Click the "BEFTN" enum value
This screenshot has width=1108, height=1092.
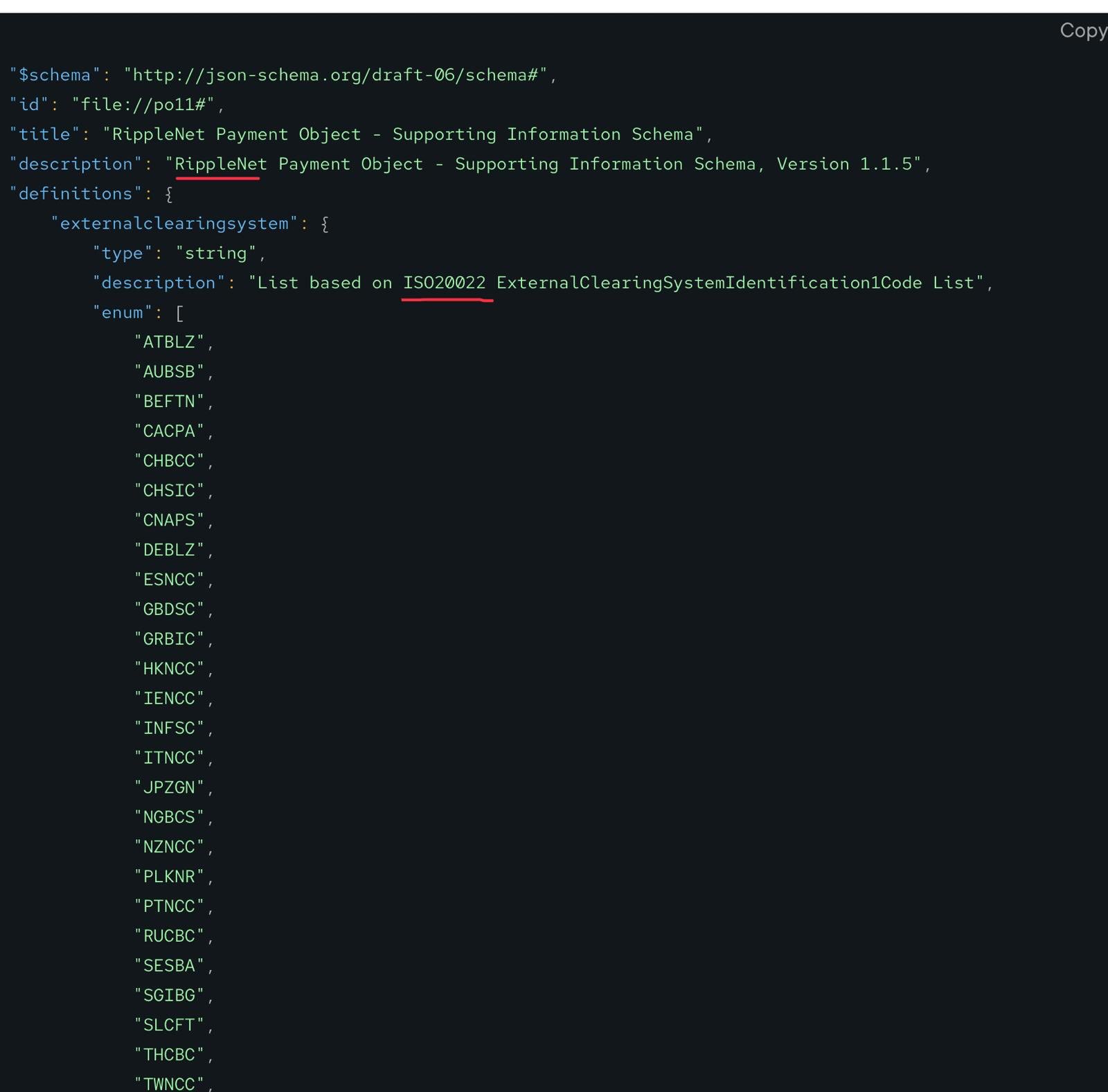point(170,402)
